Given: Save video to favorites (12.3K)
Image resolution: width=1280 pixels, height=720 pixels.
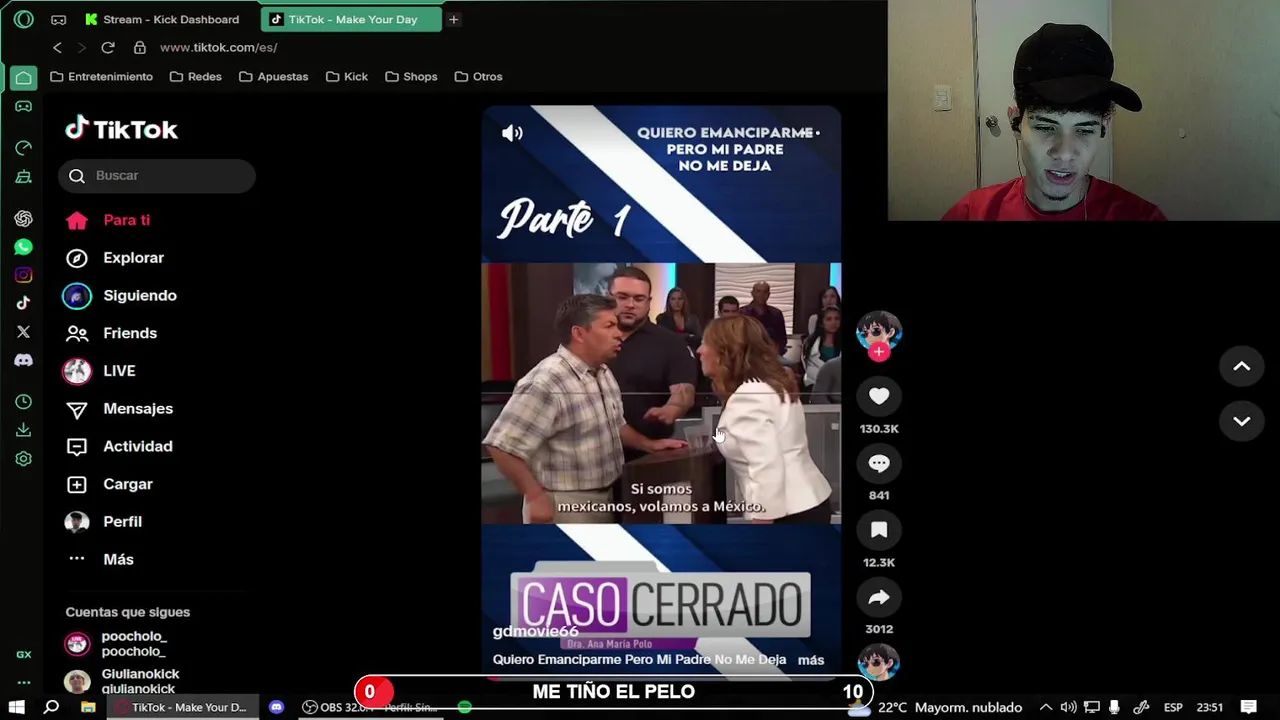Looking at the screenshot, I should pyautogui.click(x=879, y=530).
